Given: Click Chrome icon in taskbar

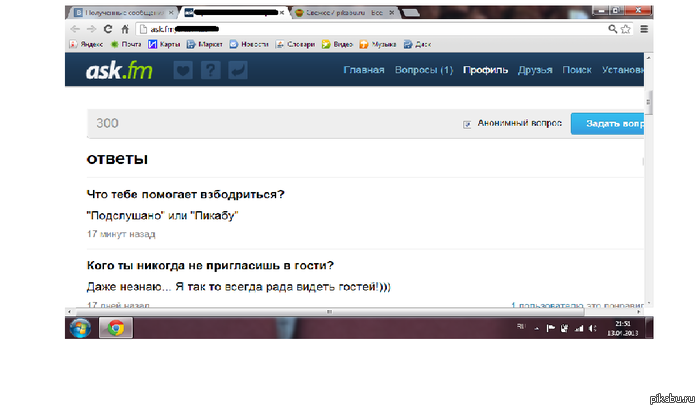Looking at the screenshot, I should pyautogui.click(x=116, y=328).
